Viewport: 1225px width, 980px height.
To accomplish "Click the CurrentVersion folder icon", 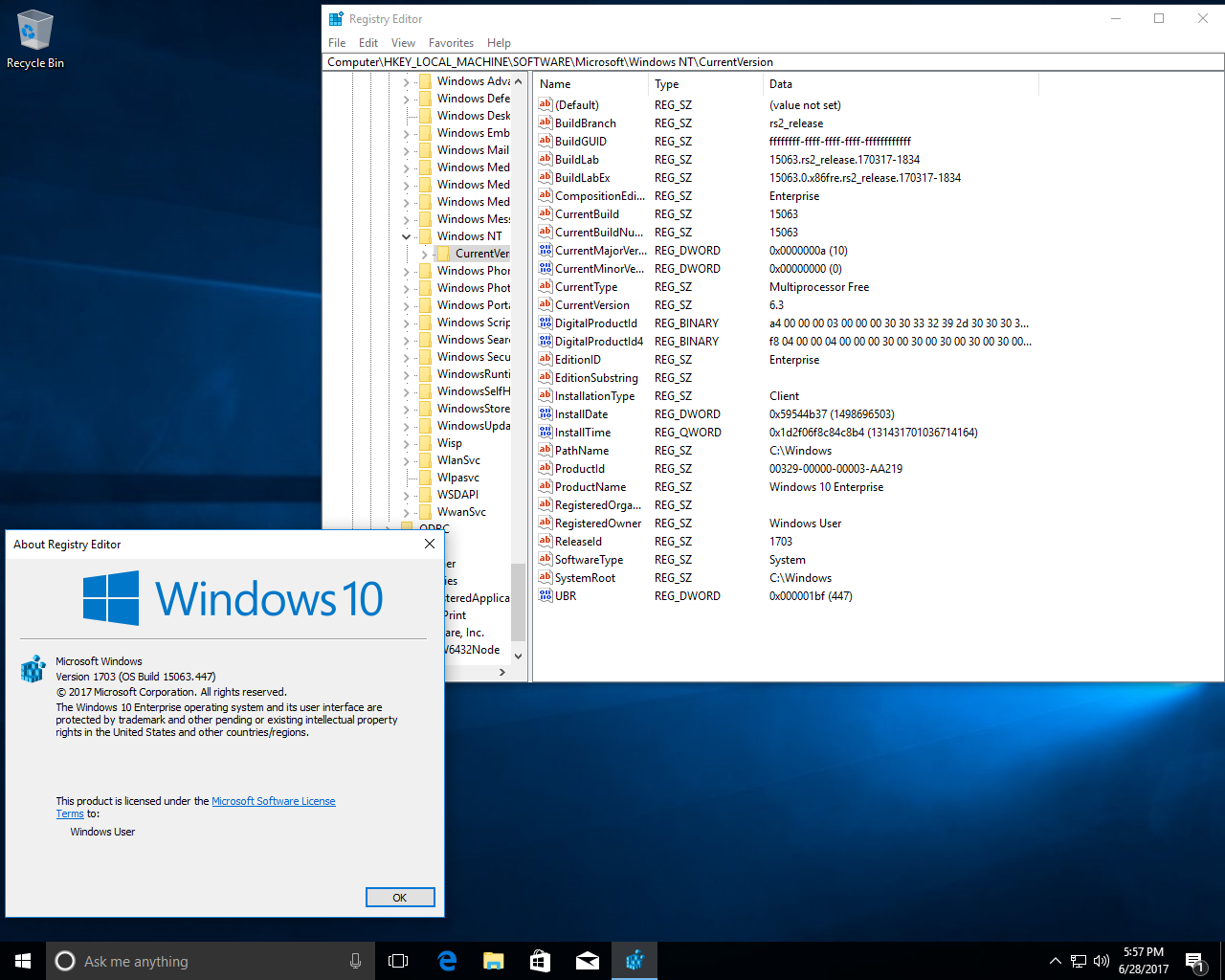I will (x=443, y=253).
